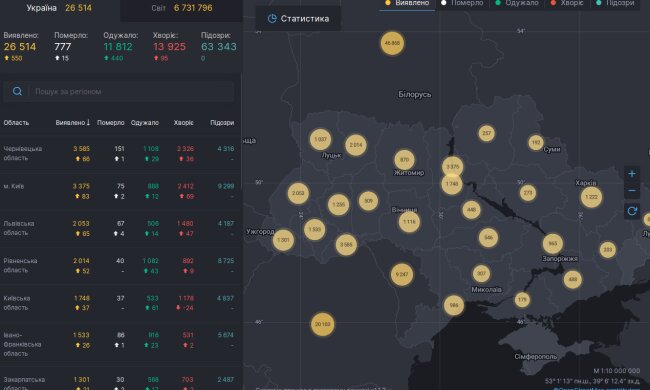Click the 1 037 bubble near Луцьк
This screenshot has height=390, width=650.
(320, 139)
